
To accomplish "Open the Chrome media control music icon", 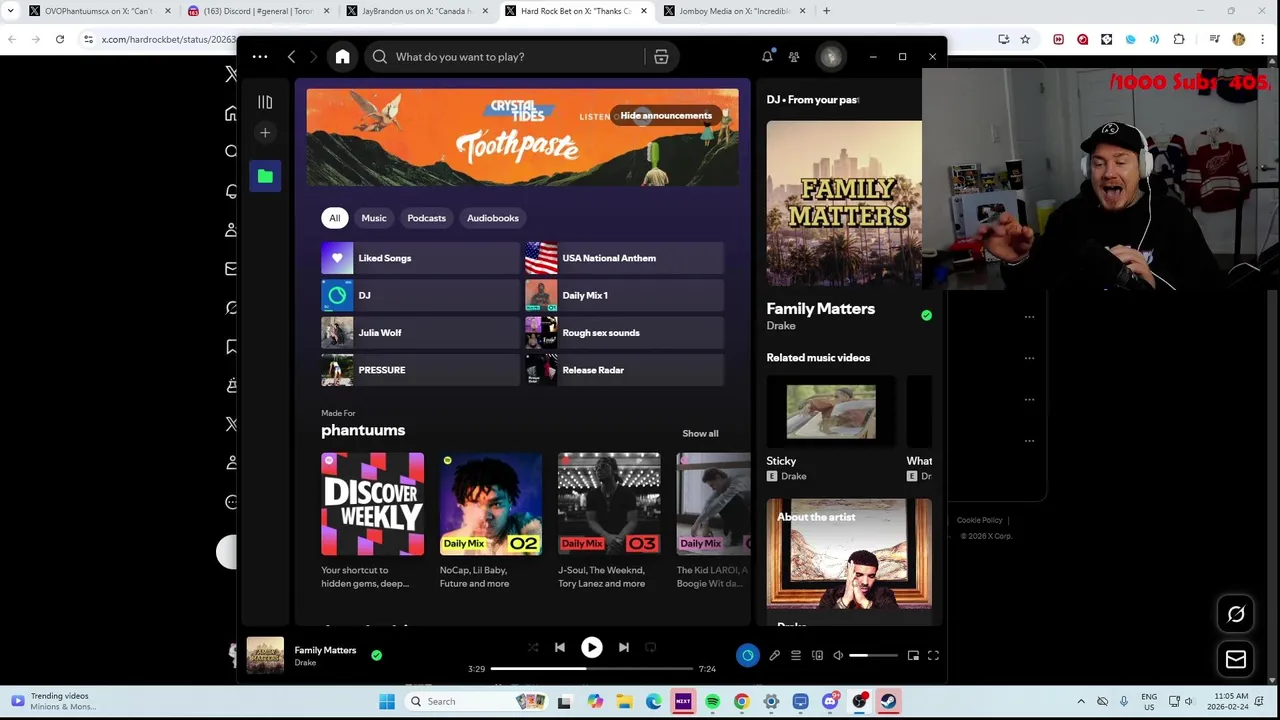I will (x=1214, y=39).
